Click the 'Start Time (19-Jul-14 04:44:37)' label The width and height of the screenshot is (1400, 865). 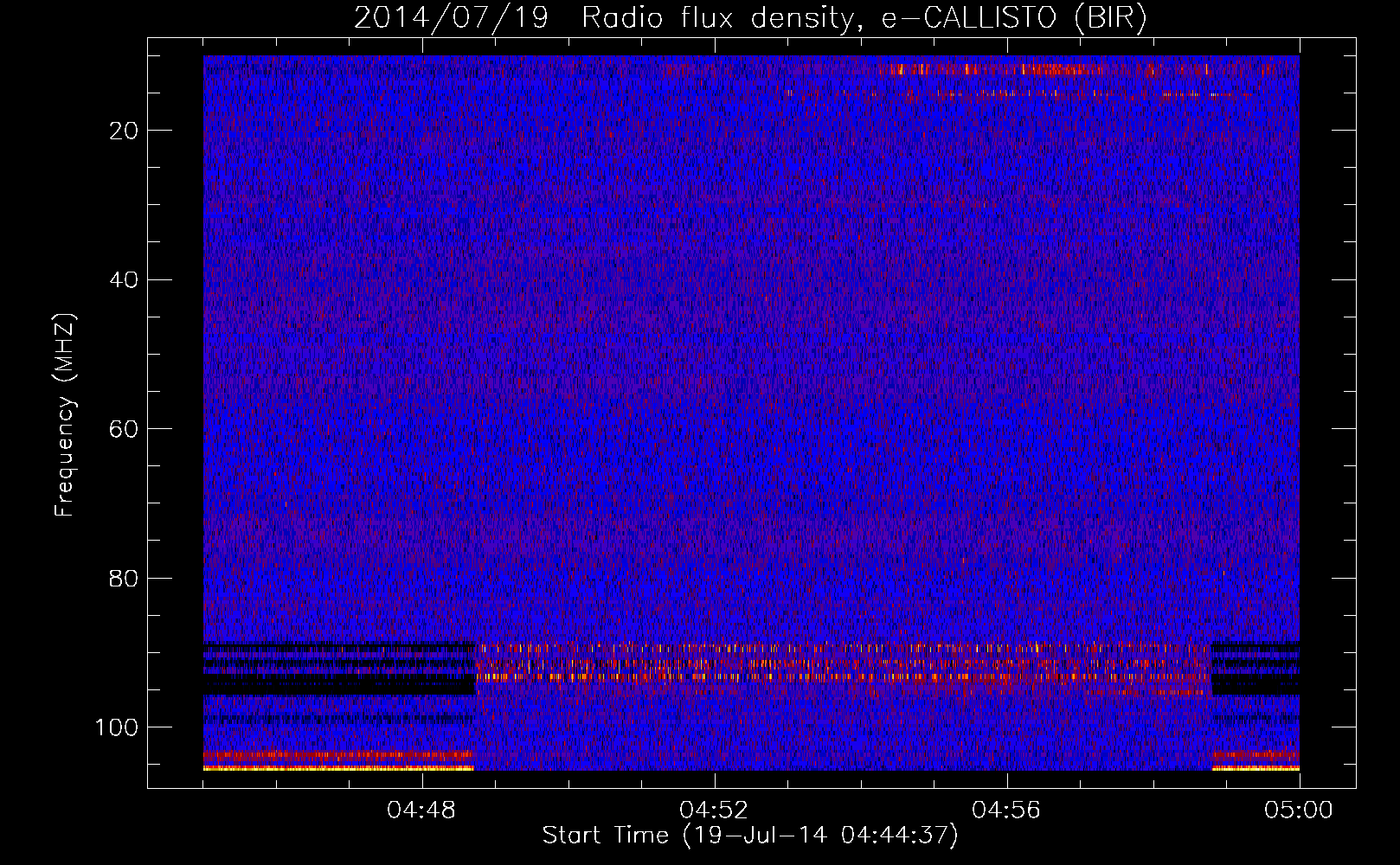click(750, 836)
